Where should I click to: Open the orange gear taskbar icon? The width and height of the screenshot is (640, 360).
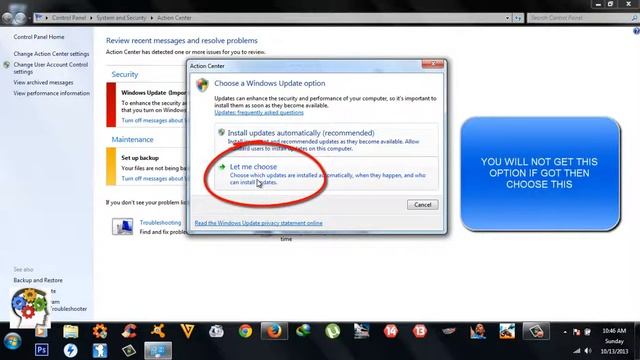100,331
